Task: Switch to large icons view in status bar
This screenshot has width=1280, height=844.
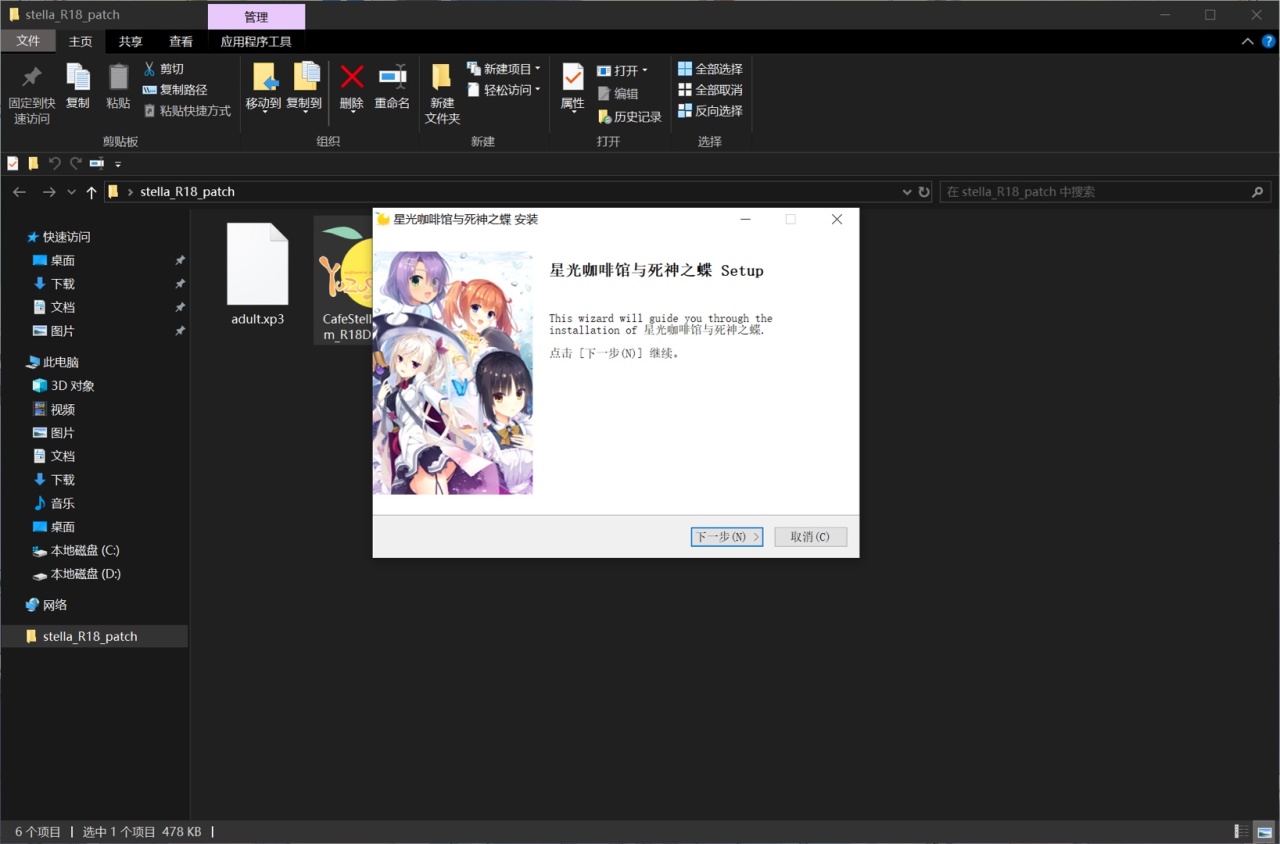Action: tap(1265, 832)
